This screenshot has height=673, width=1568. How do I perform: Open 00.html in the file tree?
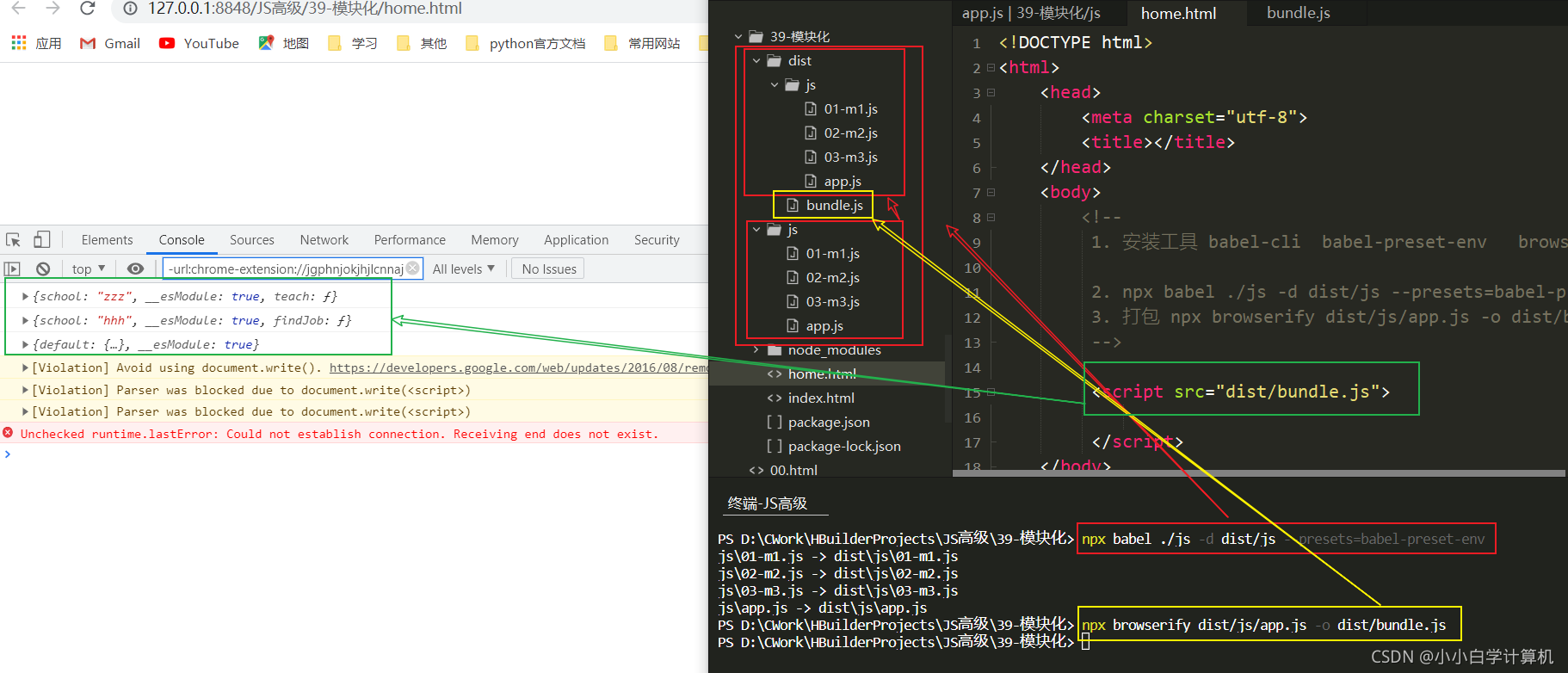pos(783,470)
